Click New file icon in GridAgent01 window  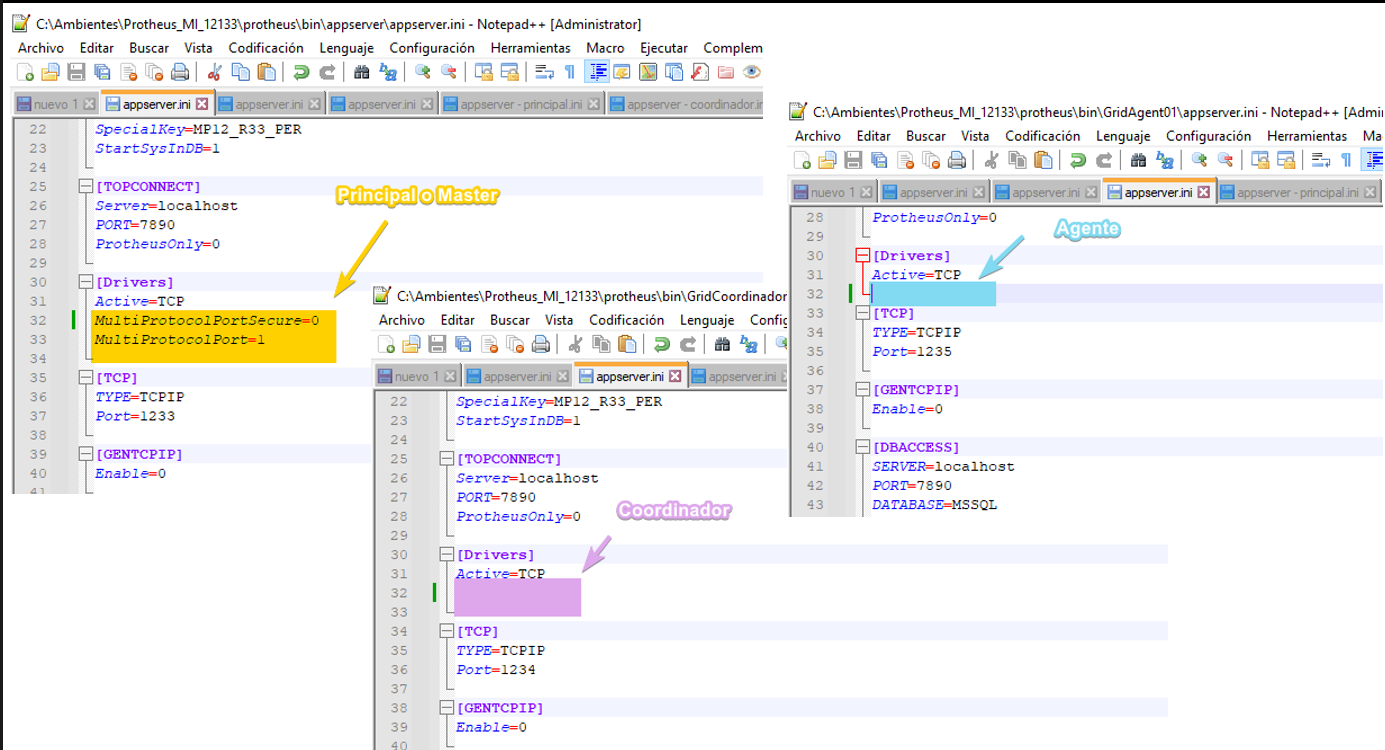tap(802, 160)
